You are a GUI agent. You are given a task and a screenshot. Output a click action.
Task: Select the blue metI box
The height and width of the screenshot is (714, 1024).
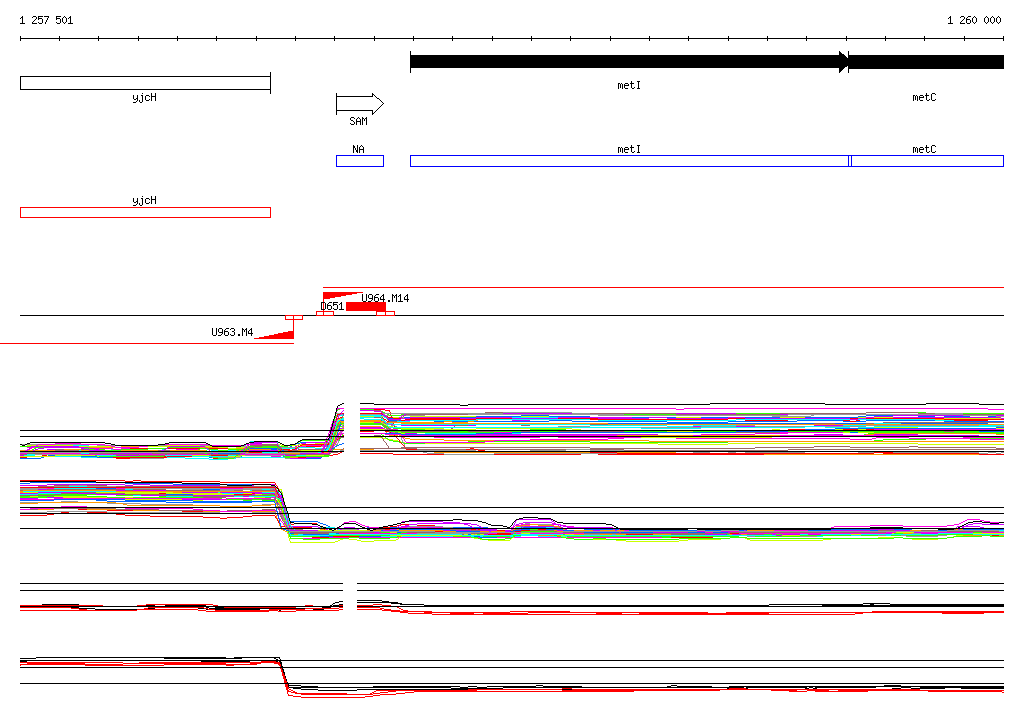[x=630, y=161]
